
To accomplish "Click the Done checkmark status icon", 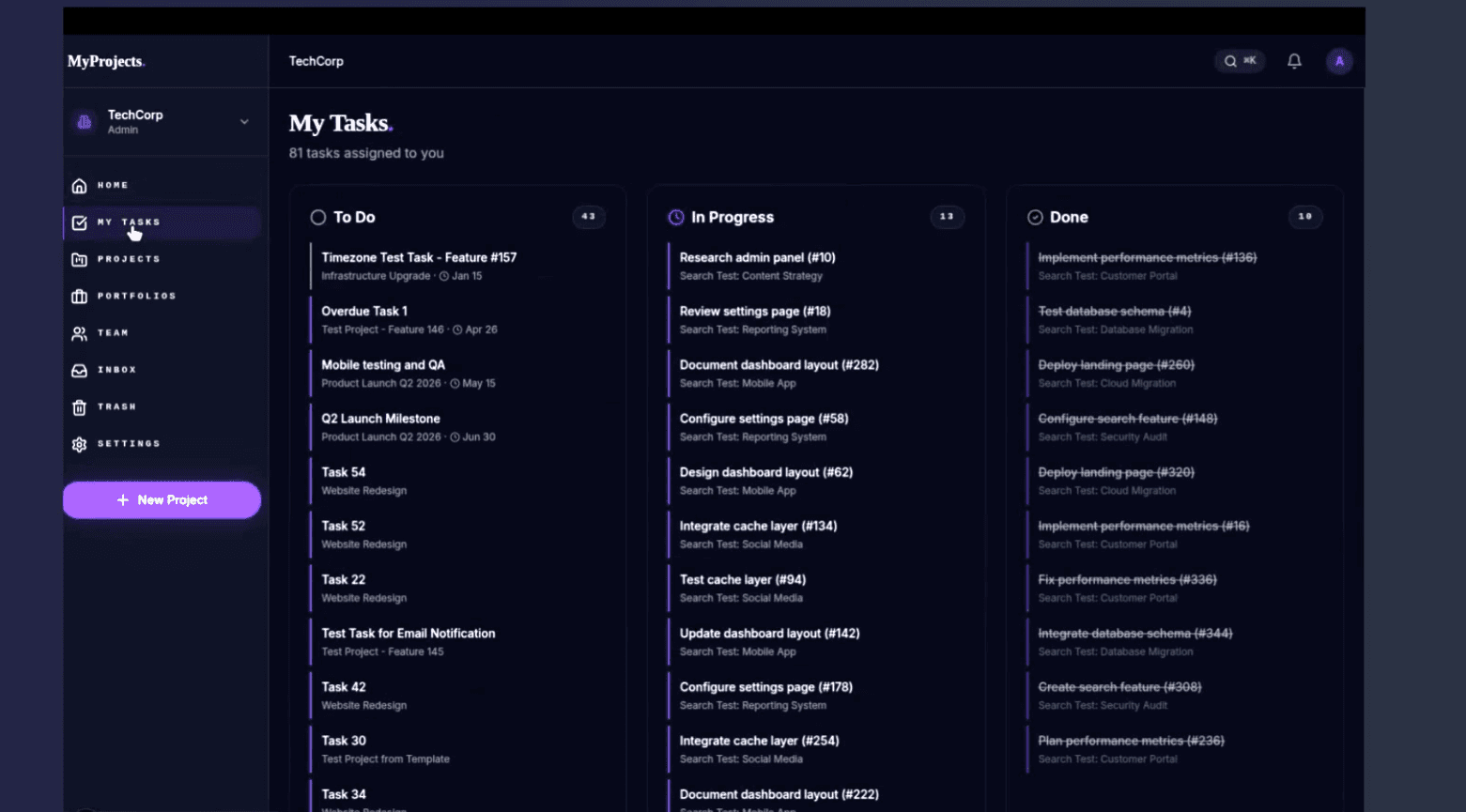I will tap(1035, 218).
